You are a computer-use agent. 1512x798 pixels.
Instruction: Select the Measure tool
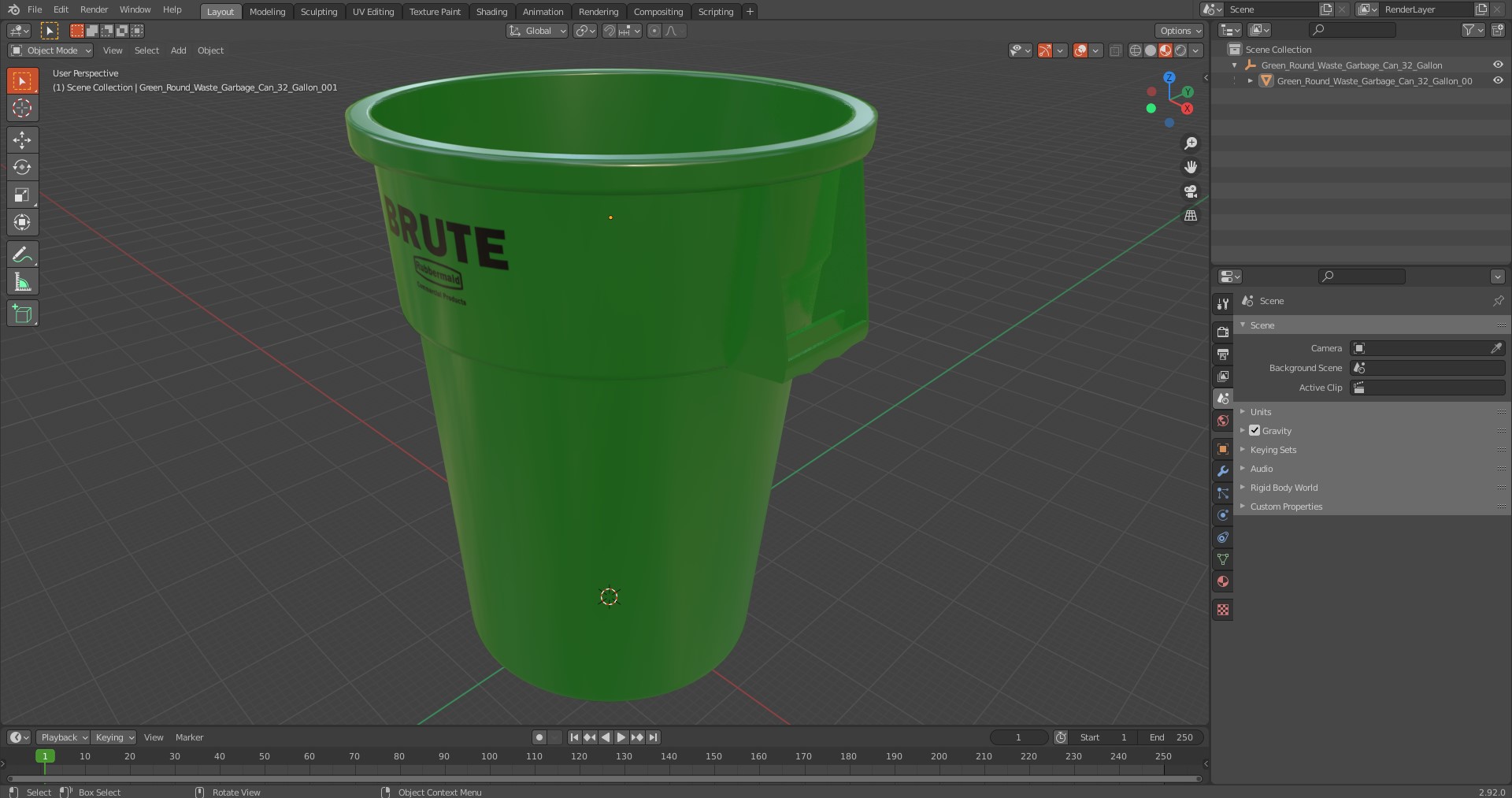coord(22,282)
